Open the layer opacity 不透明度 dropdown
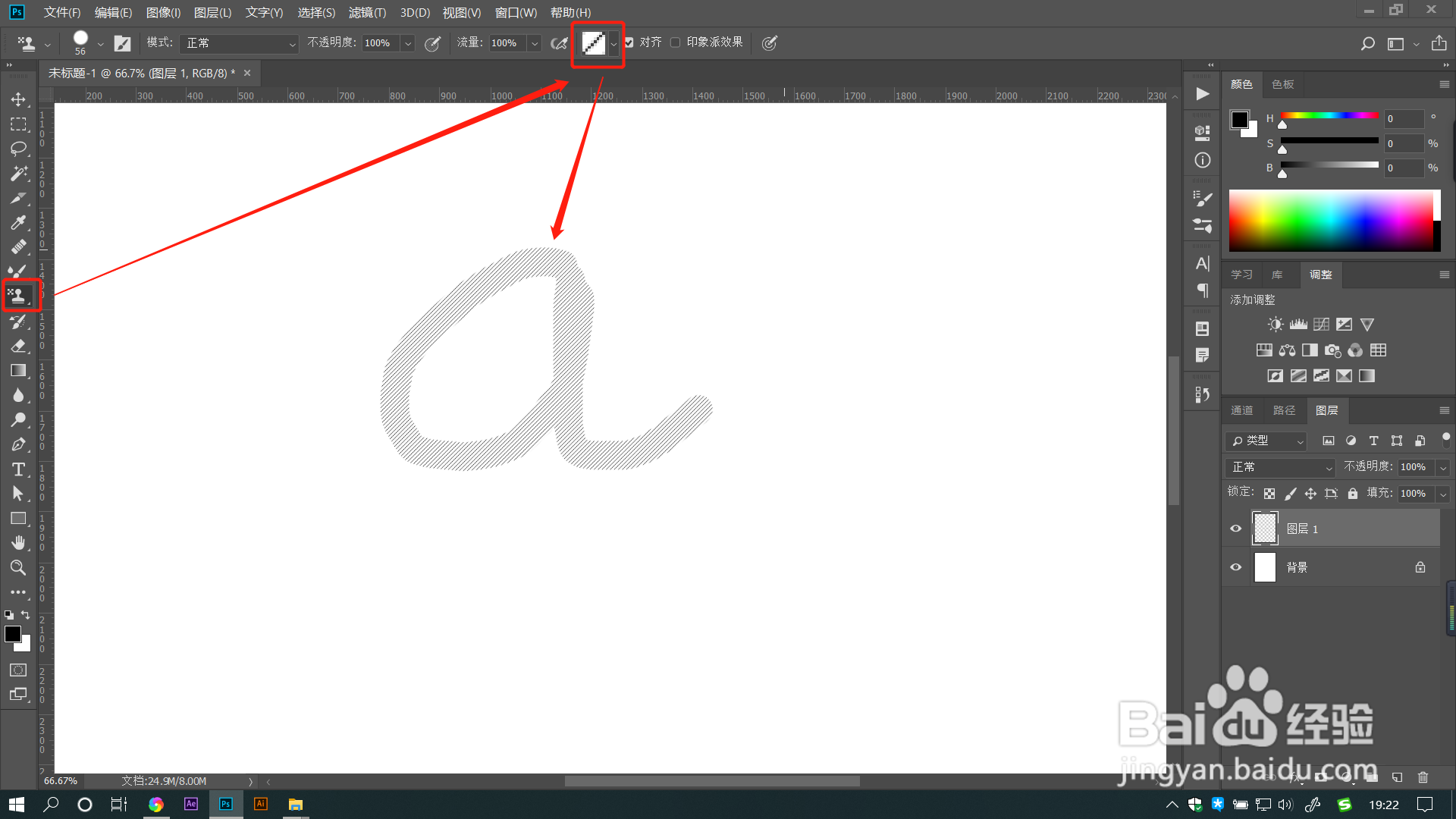1456x819 pixels. [x=1443, y=467]
